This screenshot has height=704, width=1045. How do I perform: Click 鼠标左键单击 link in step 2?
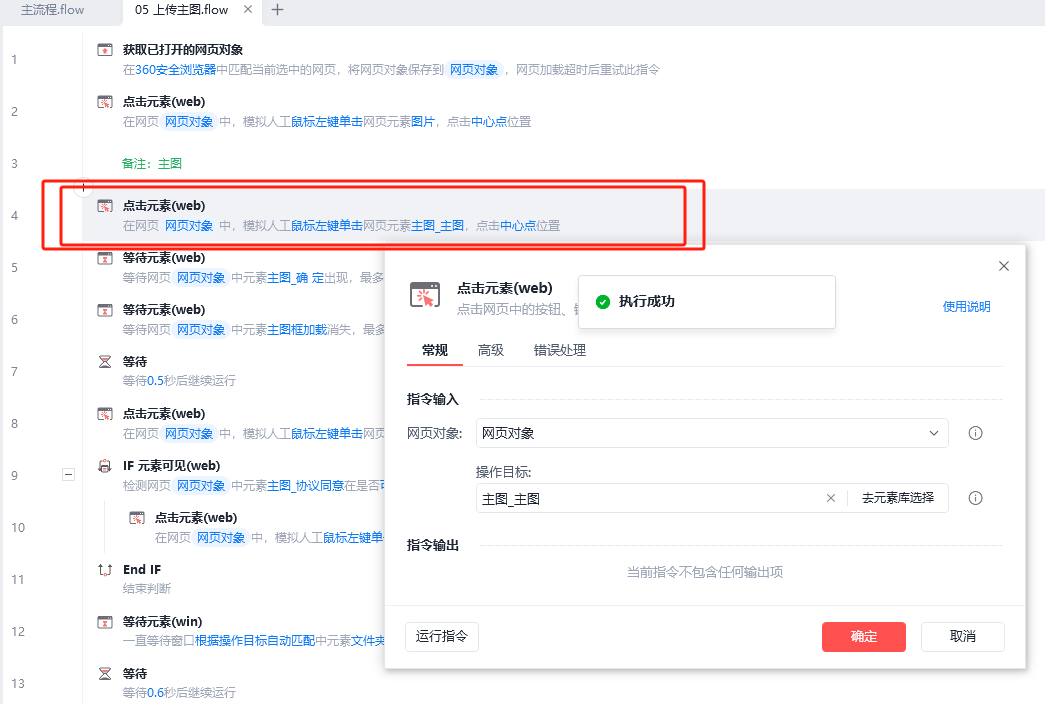coord(327,121)
